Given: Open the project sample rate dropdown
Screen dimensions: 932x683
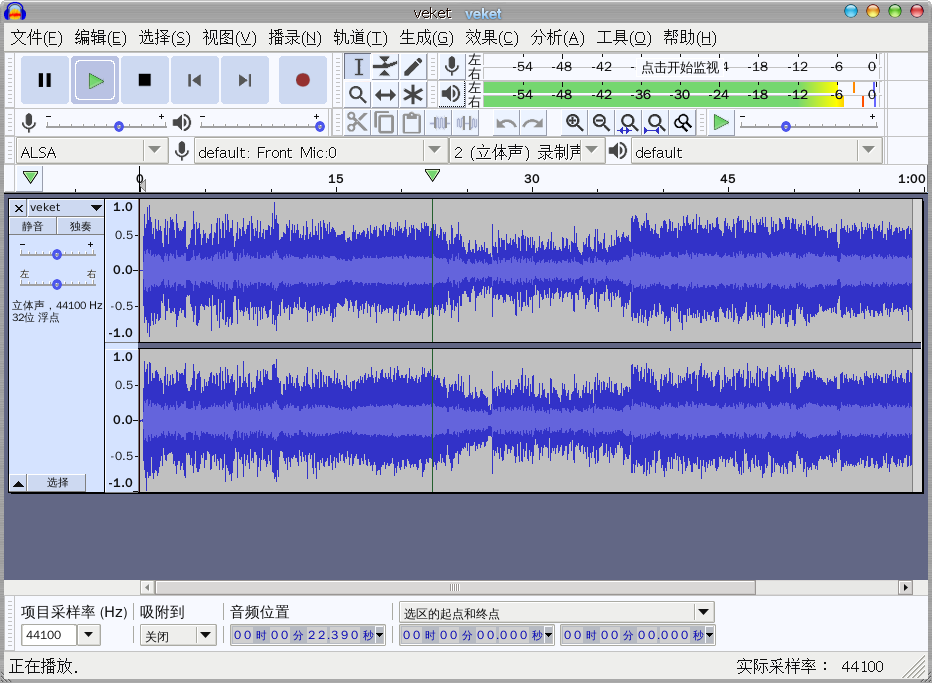Looking at the screenshot, I should coord(88,635).
